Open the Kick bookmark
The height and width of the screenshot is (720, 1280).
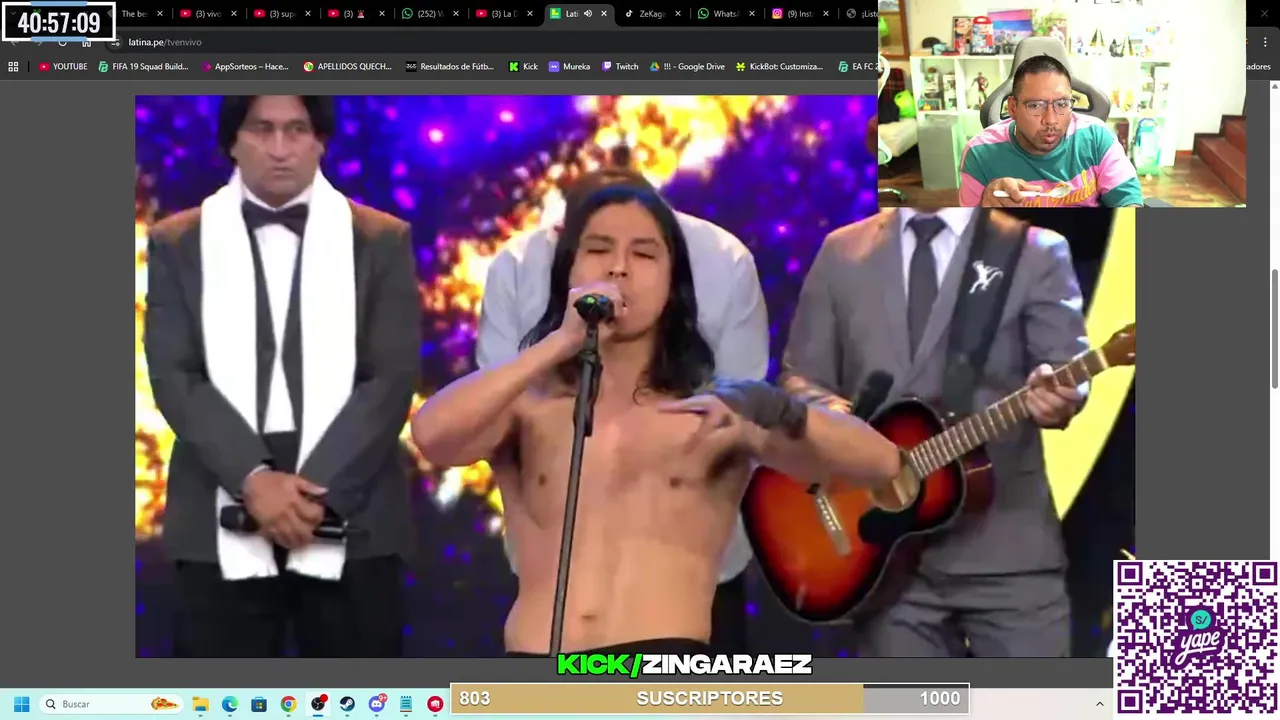[523, 66]
